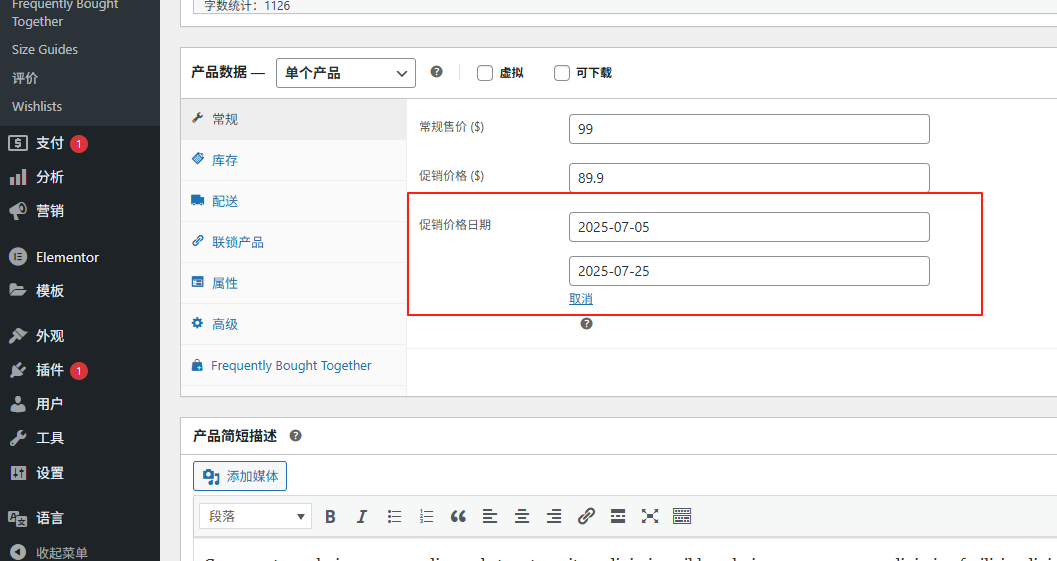Click the 促销价格 input field
1057x561 pixels.
coord(749,178)
